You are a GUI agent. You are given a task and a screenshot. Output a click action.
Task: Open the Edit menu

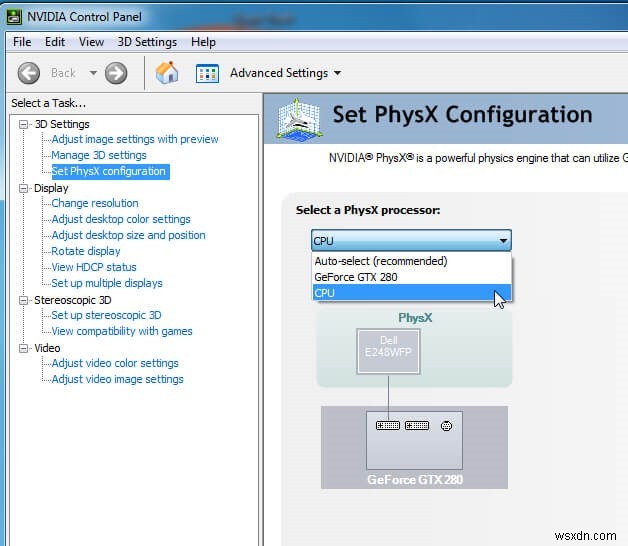55,42
